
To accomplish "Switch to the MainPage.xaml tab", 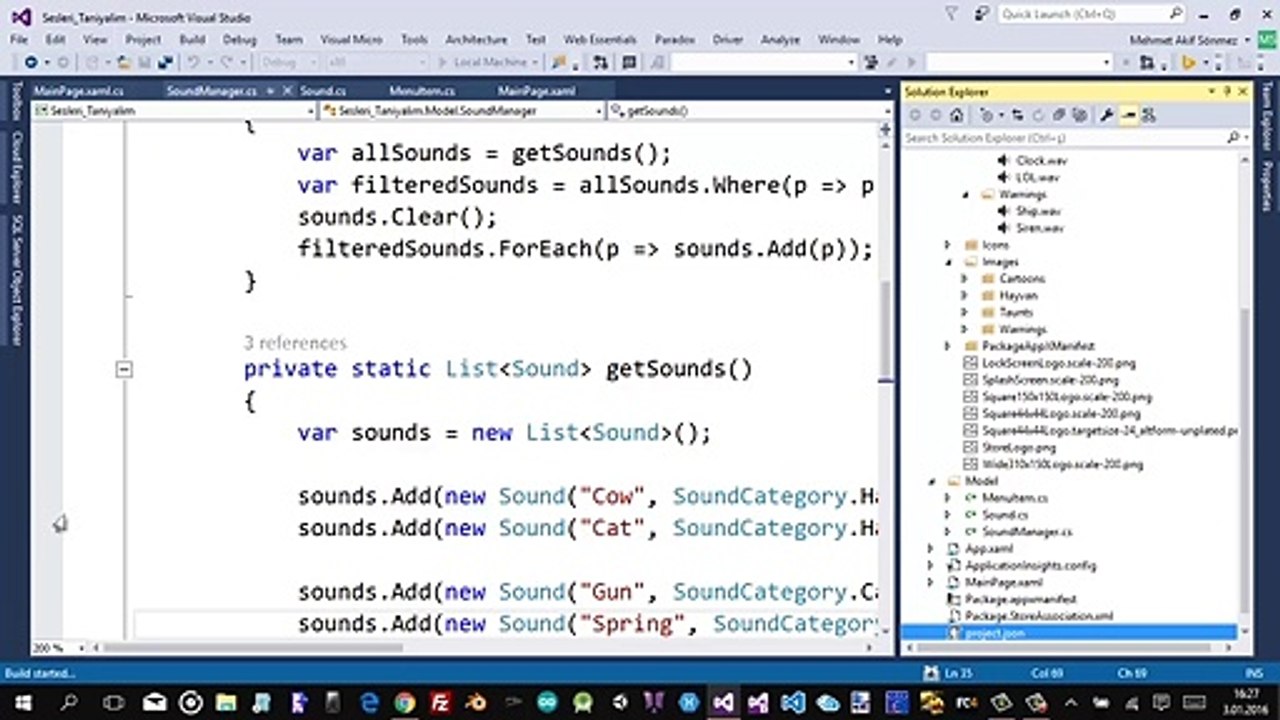I will (x=536, y=90).
